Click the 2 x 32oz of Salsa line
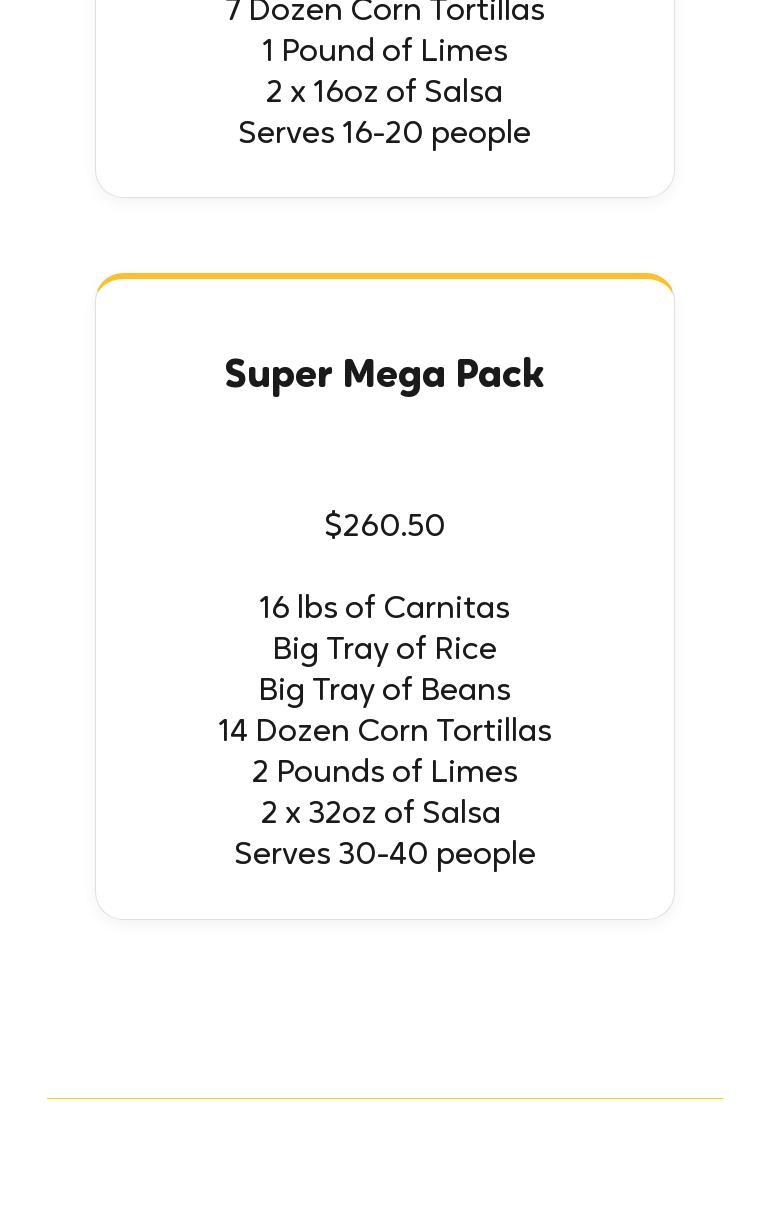 pos(380,812)
